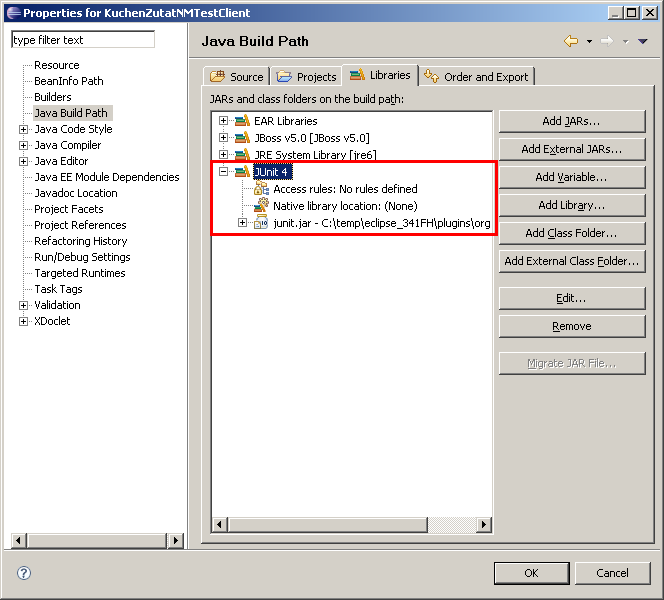The image size is (664, 600).
Task: Click the greyed forward arrow icon
Action: [x=607, y=41]
